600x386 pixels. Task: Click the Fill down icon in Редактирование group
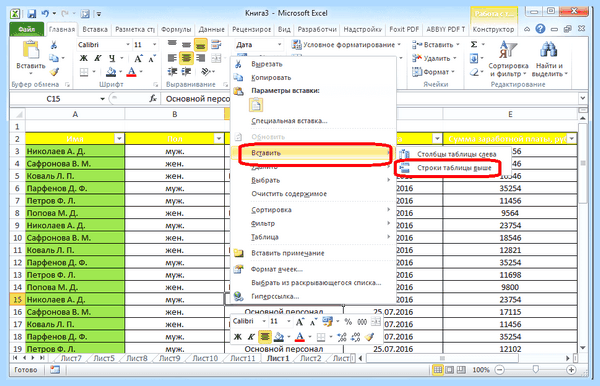tap(474, 59)
